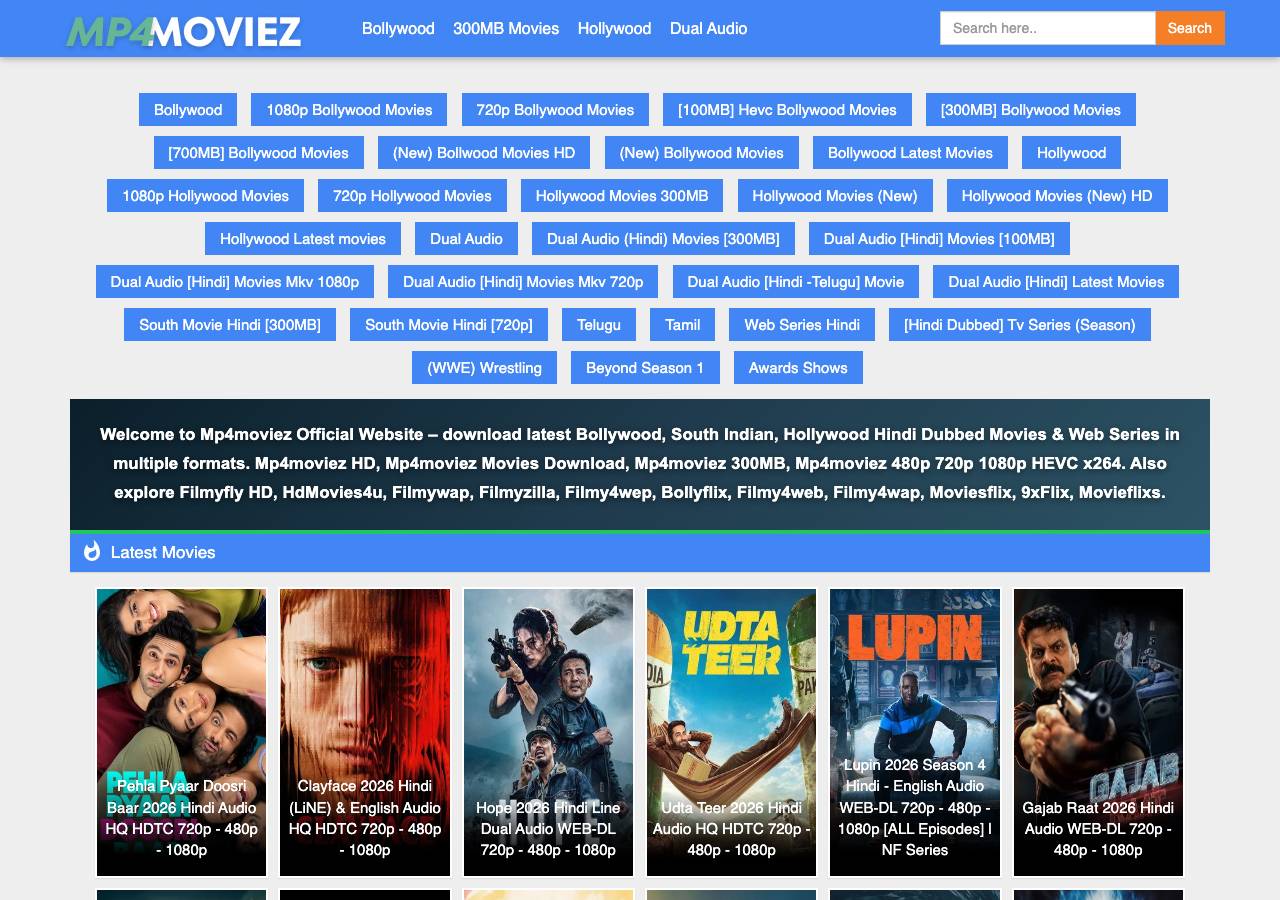Open the Dual Audio [Hindi -Telugu] Movie tag
The height and width of the screenshot is (900, 1280).
(x=796, y=282)
